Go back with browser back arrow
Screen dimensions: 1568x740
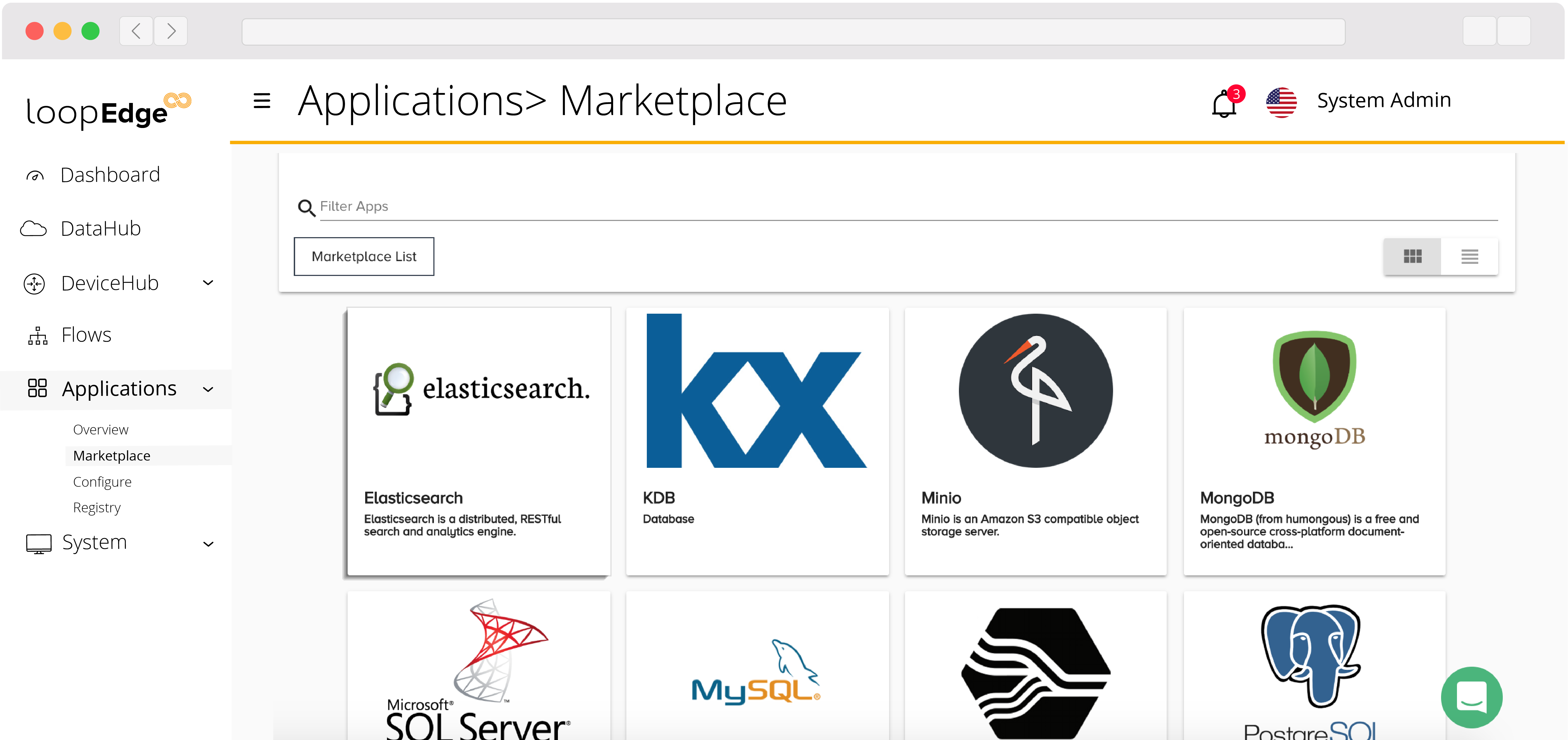136,31
